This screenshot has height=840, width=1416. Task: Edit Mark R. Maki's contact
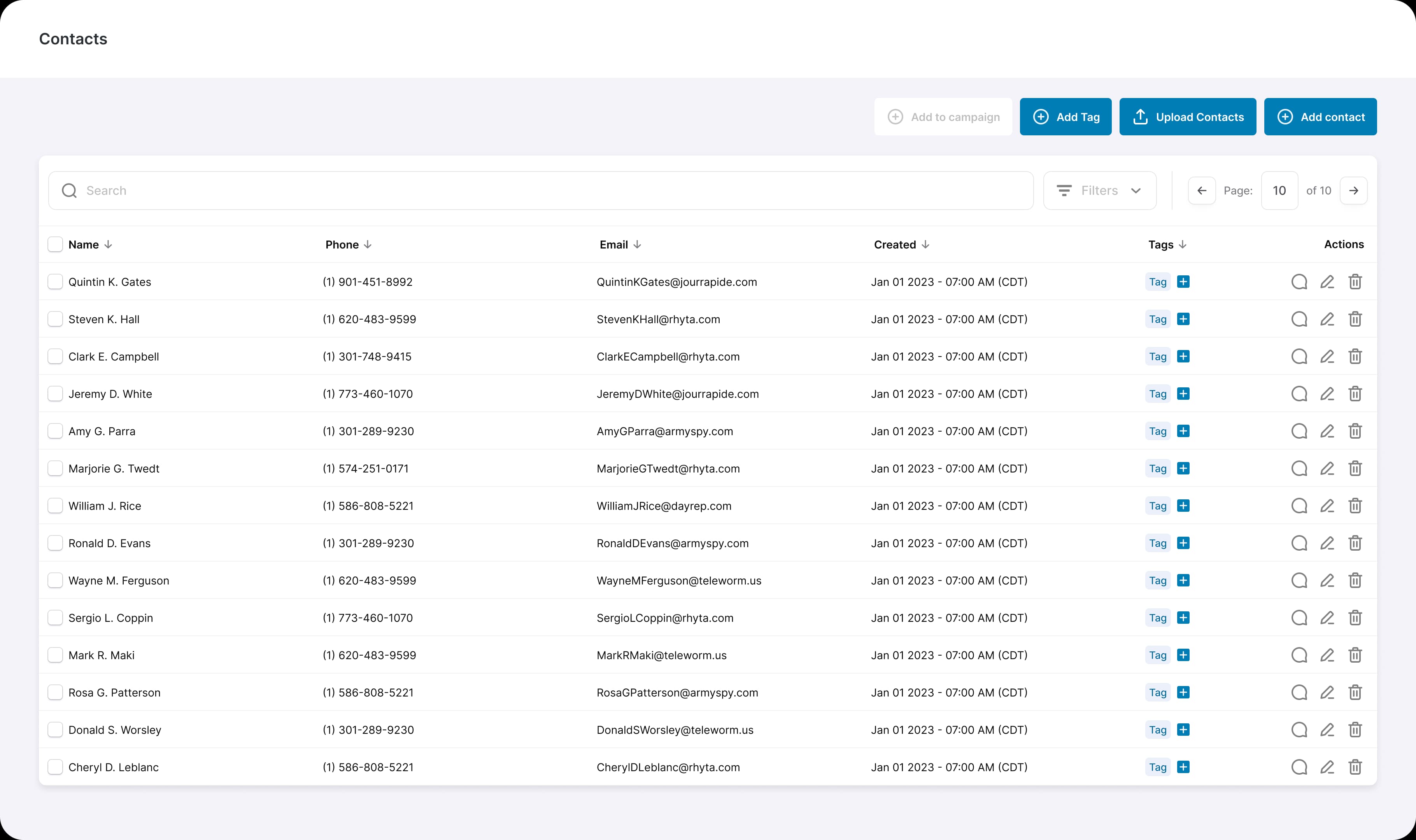click(1327, 655)
